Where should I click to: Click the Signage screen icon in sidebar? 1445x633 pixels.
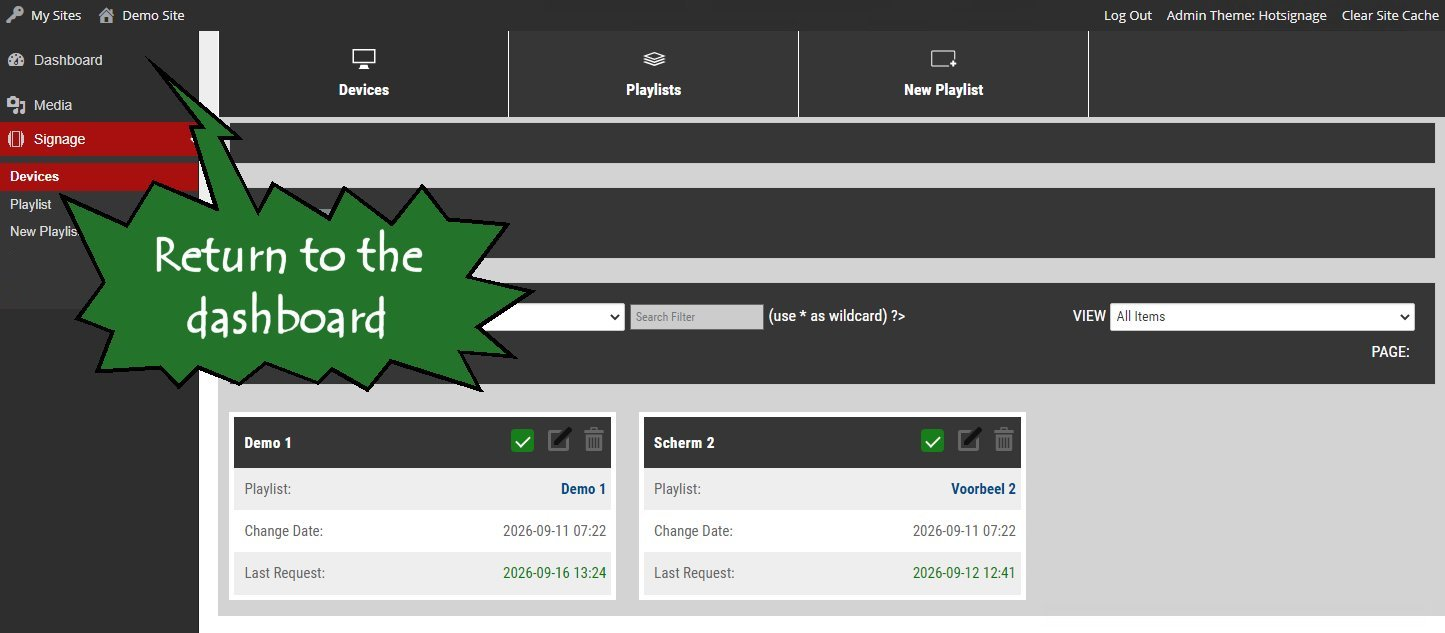click(x=15, y=139)
